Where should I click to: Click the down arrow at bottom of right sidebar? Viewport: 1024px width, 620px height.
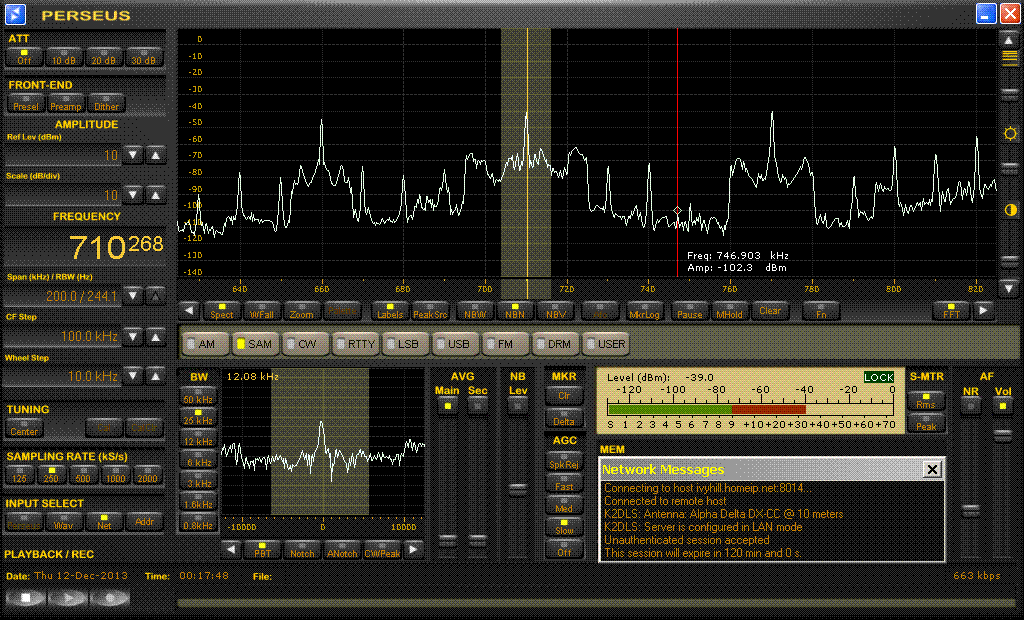tap(1009, 287)
